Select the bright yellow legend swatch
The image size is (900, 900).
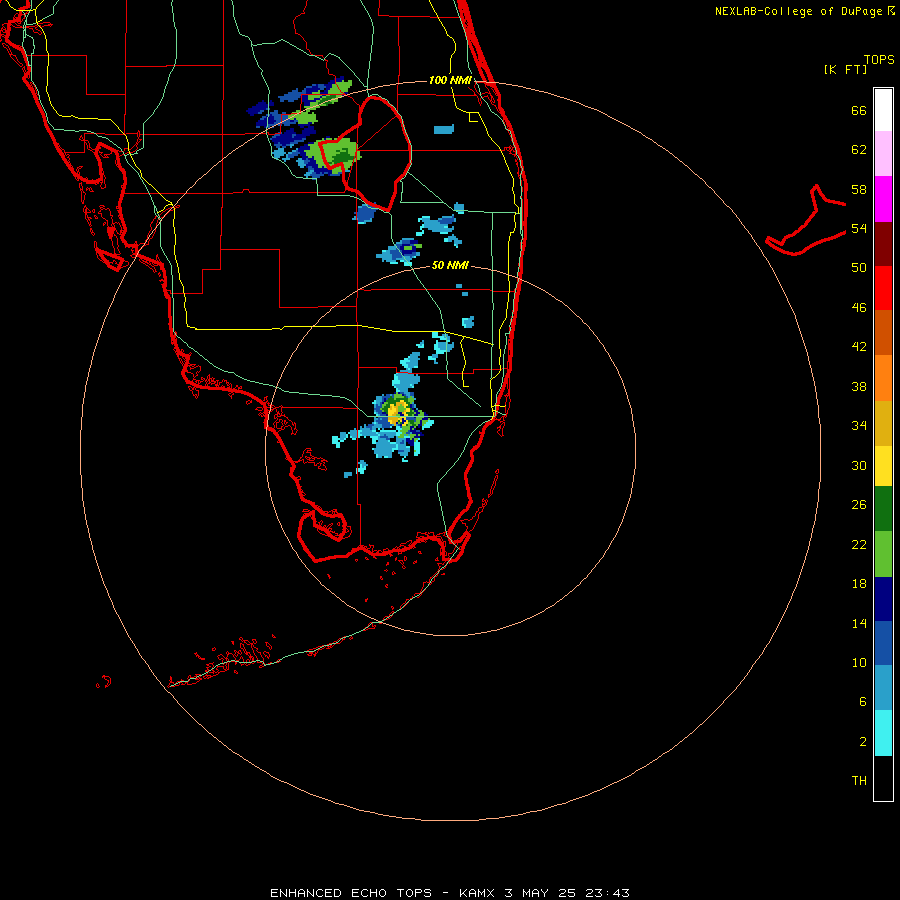click(x=883, y=465)
